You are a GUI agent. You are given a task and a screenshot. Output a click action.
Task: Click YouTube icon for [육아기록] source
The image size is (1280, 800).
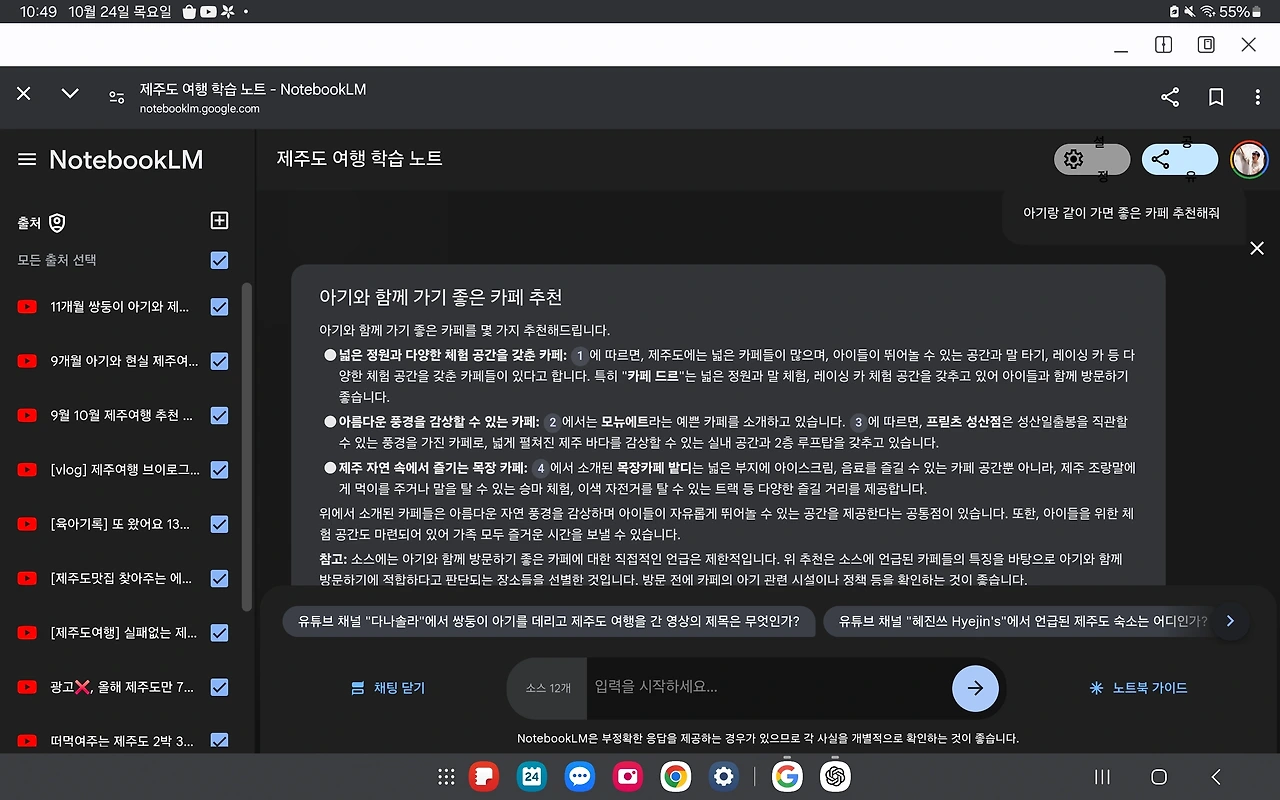[27, 524]
